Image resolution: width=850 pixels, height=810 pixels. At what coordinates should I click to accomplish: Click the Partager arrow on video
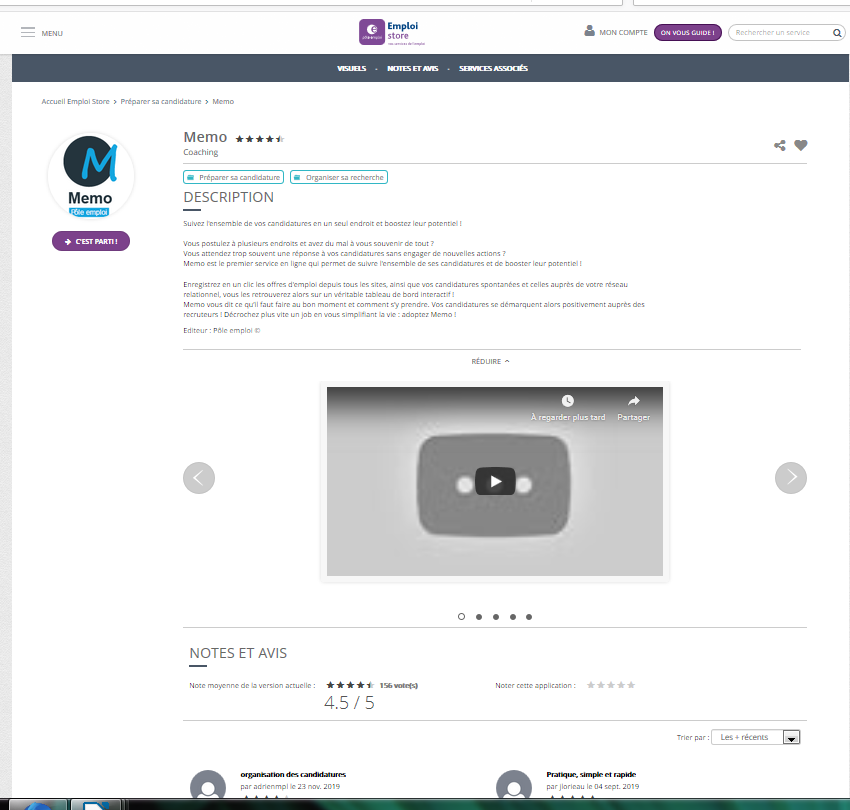(x=633, y=402)
